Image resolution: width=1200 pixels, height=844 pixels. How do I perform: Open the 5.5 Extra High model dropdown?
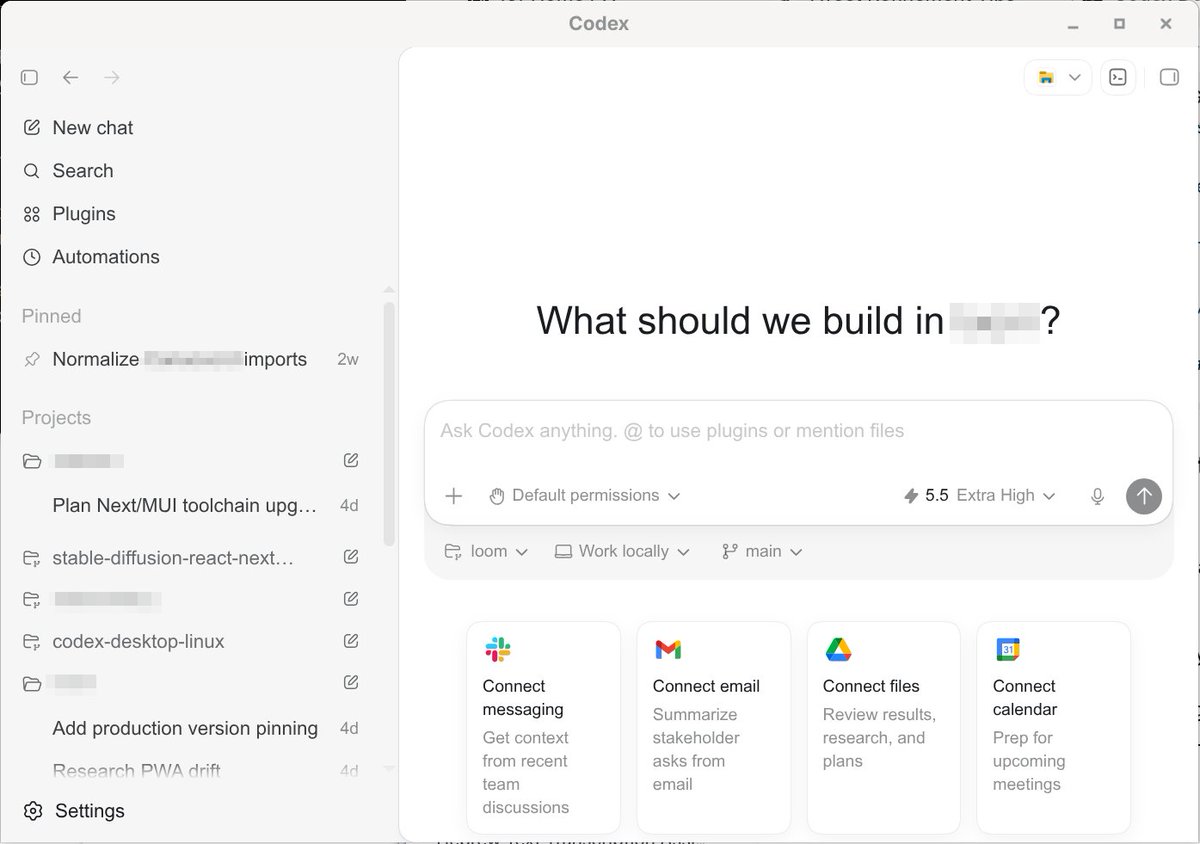click(x=979, y=495)
